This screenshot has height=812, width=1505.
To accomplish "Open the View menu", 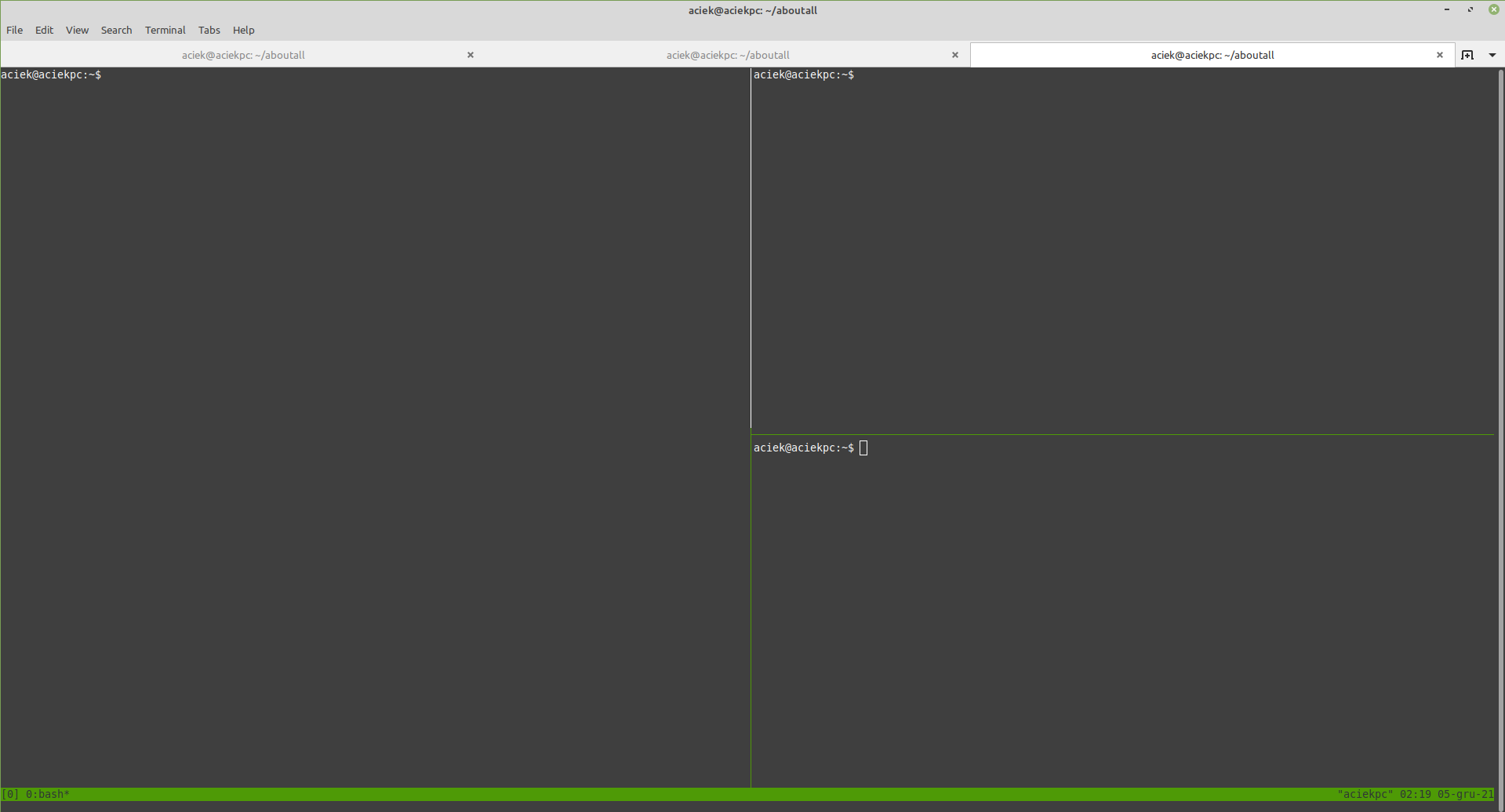I will [x=76, y=30].
